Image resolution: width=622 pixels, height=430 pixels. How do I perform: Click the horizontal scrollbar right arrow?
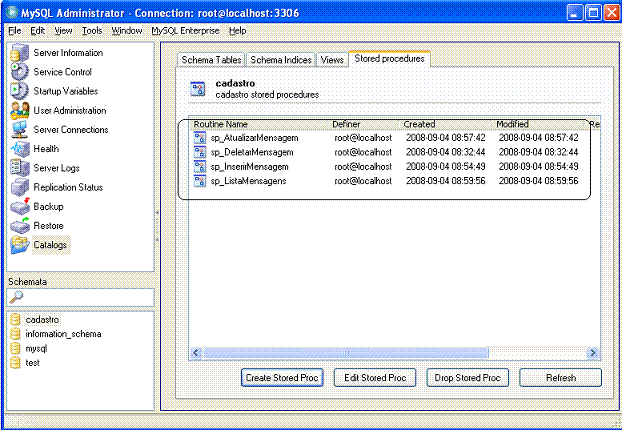[593, 353]
